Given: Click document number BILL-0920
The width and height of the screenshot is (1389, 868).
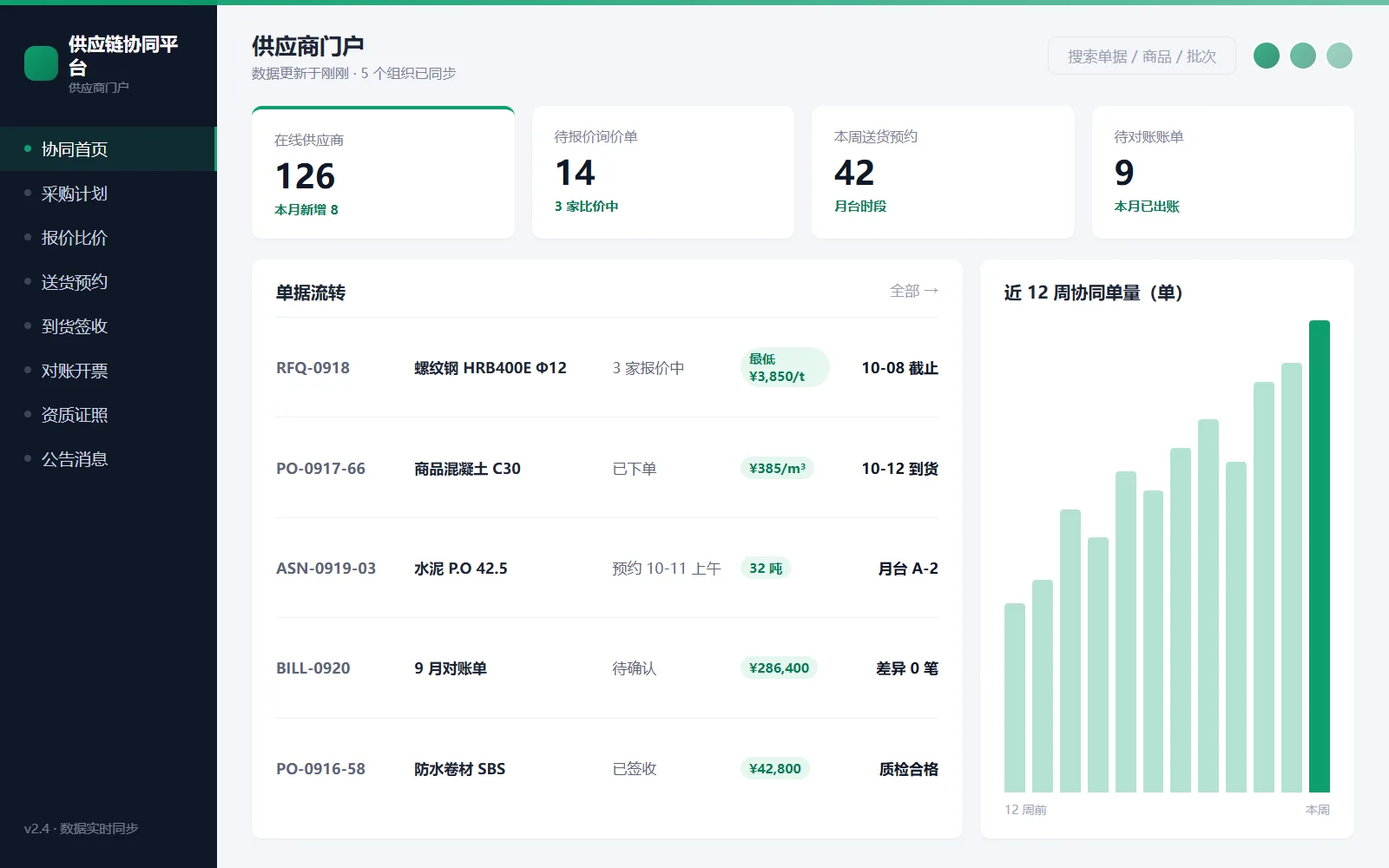Looking at the screenshot, I should (x=313, y=668).
